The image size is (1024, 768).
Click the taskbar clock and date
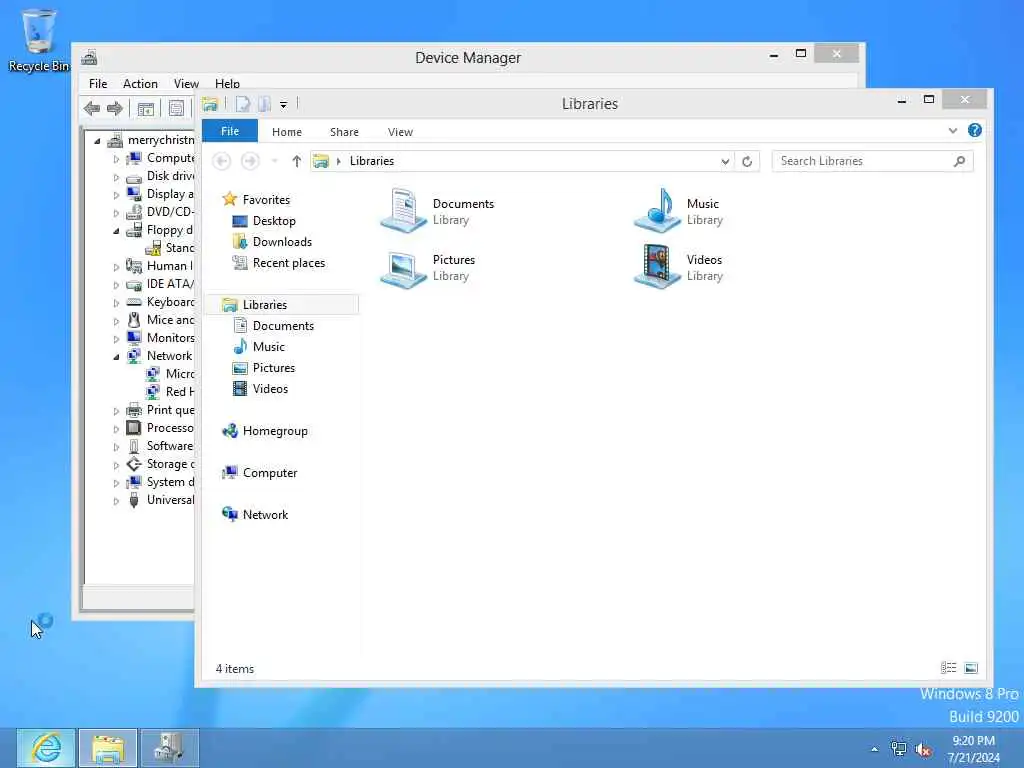click(974, 749)
